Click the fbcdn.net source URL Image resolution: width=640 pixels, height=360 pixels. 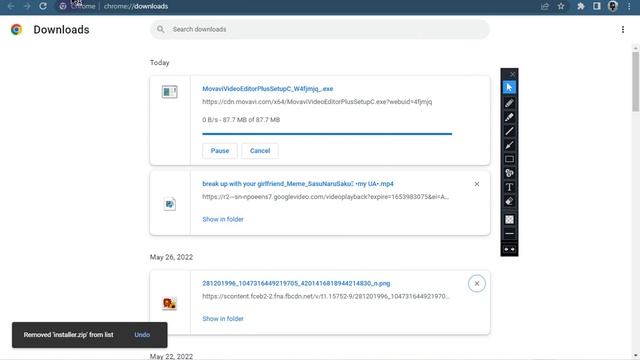326,296
